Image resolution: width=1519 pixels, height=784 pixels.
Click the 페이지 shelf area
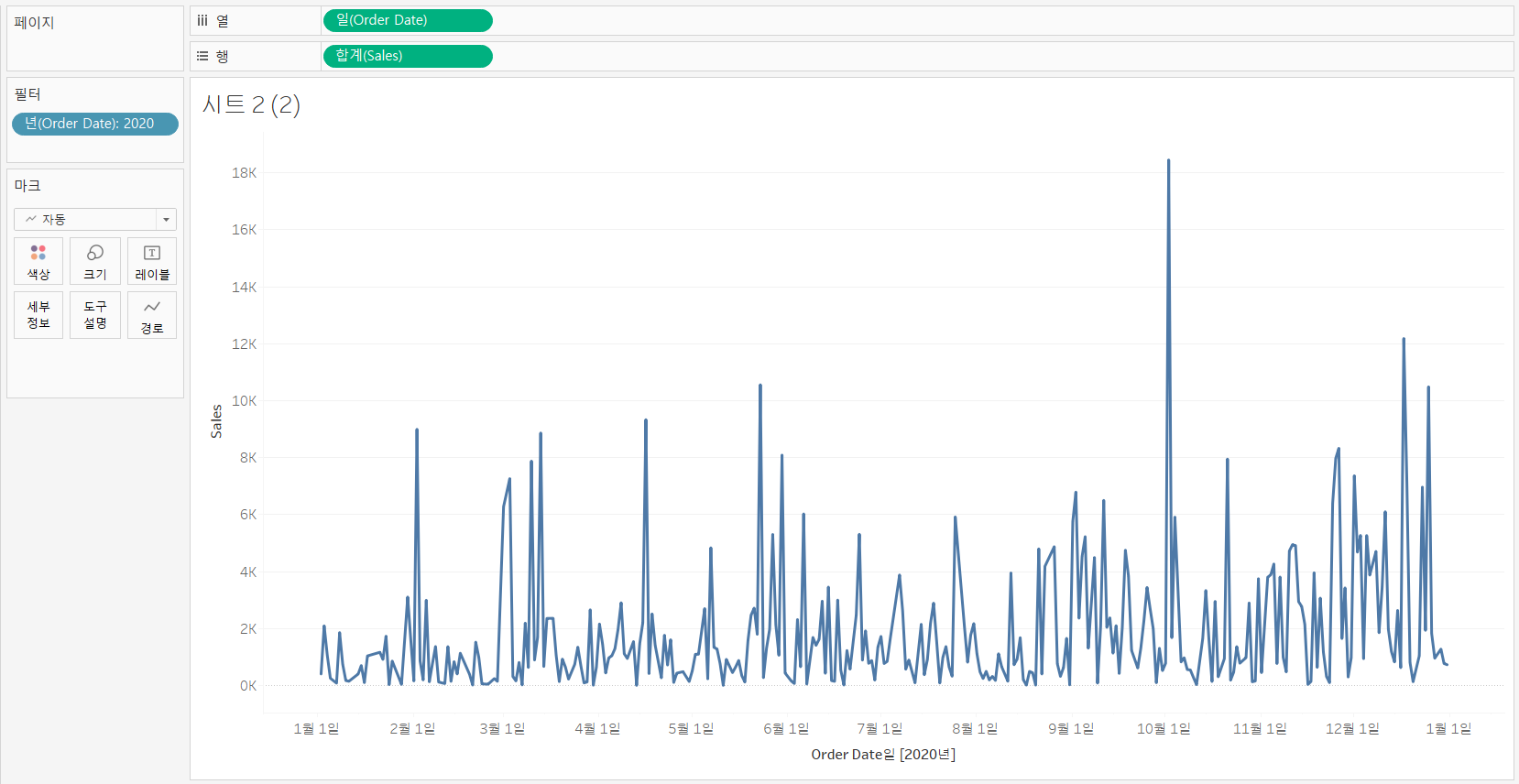[95, 38]
